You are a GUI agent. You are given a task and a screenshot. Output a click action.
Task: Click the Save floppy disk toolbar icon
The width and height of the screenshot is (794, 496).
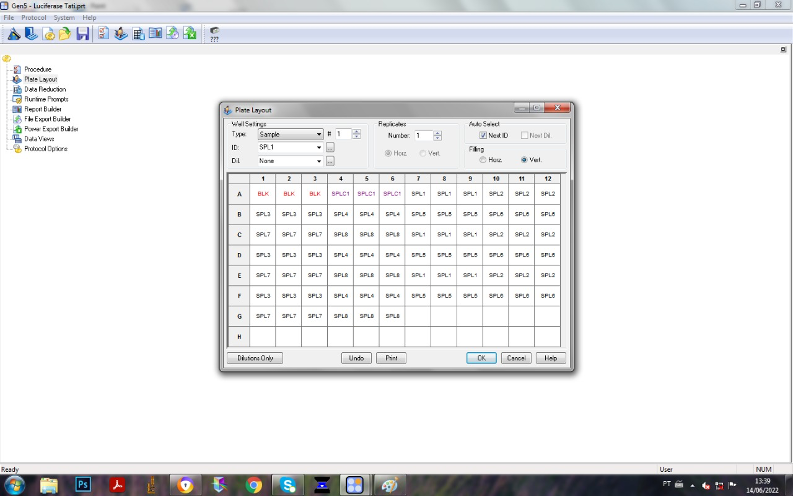click(x=82, y=34)
